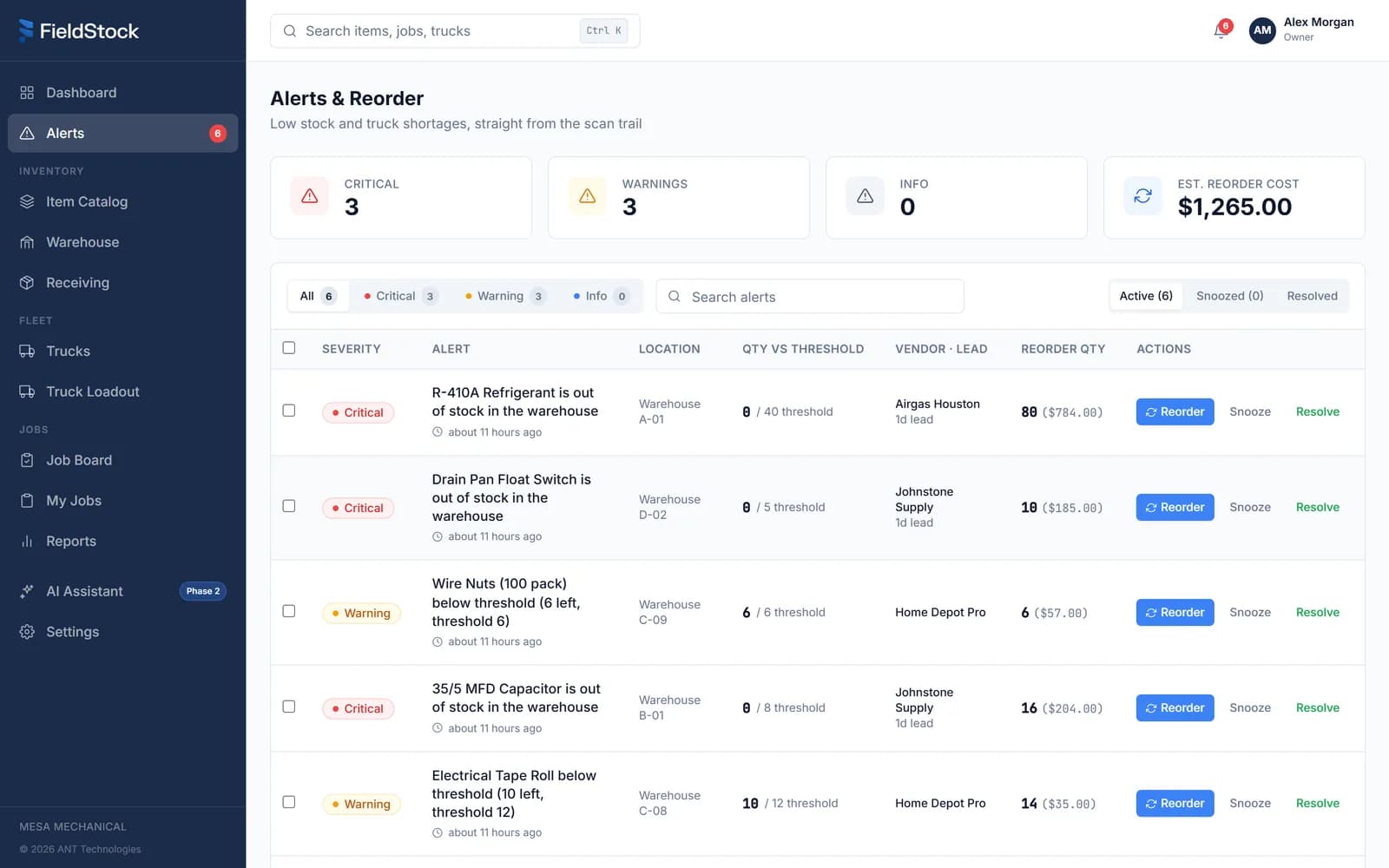1389x868 pixels.
Task: Open Receiving box icon in sidebar
Action: coord(27,282)
